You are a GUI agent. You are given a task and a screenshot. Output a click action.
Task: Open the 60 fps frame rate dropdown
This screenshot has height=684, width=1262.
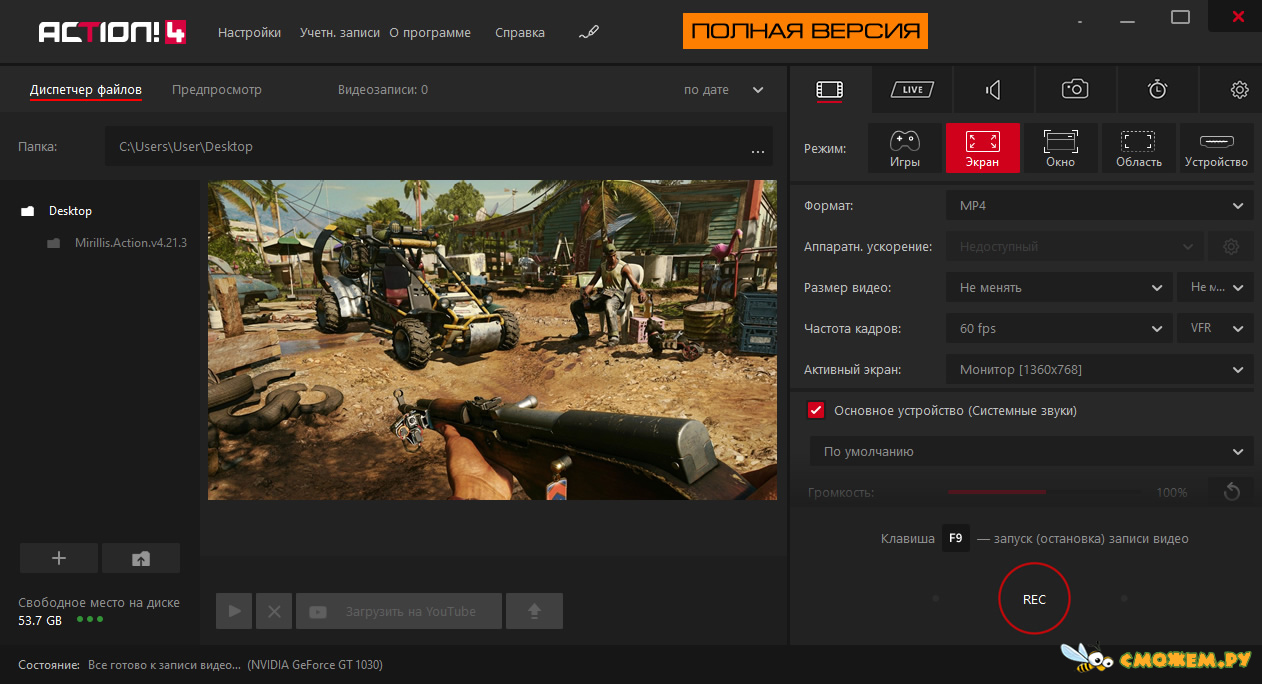(x=1059, y=329)
